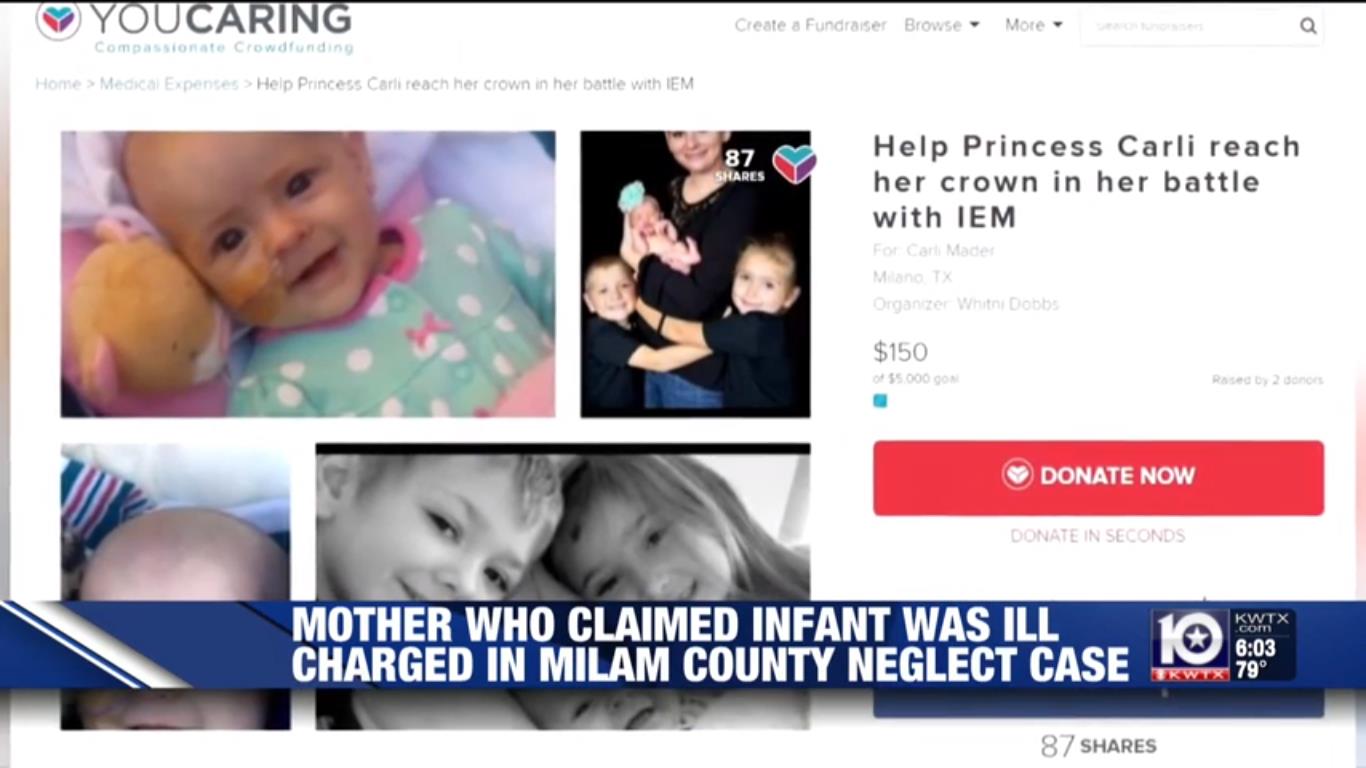The image size is (1366, 768).
Task: Click the Search fundraisers input field
Action: [1188, 26]
